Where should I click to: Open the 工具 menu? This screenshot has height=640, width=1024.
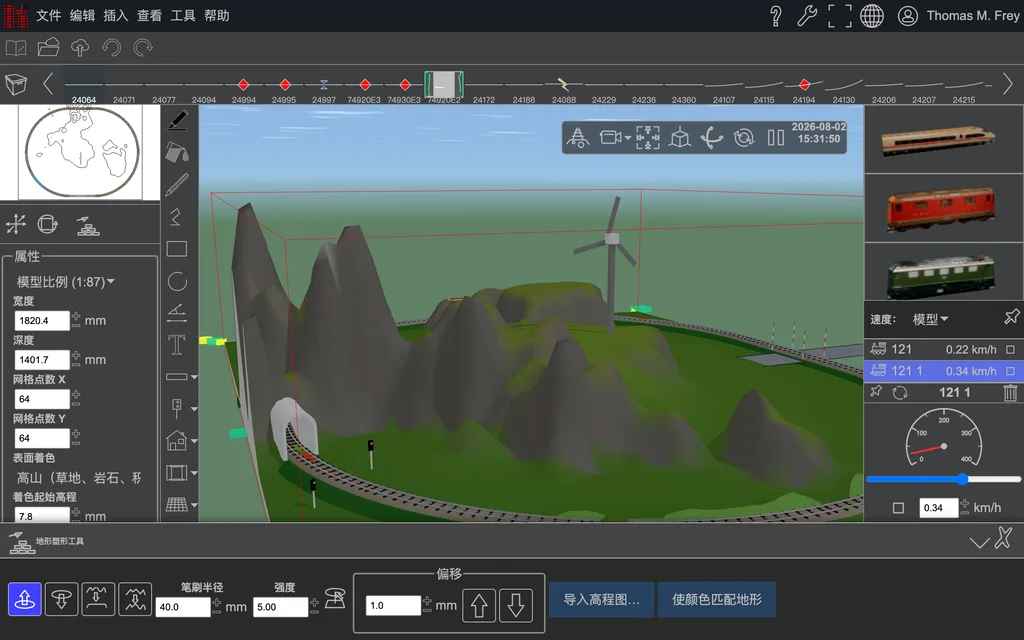click(x=183, y=16)
